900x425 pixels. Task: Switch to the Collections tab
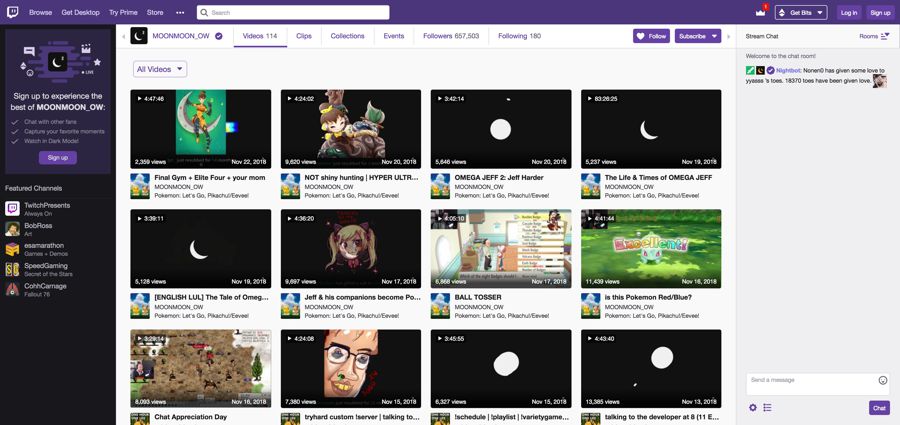(347, 36)
